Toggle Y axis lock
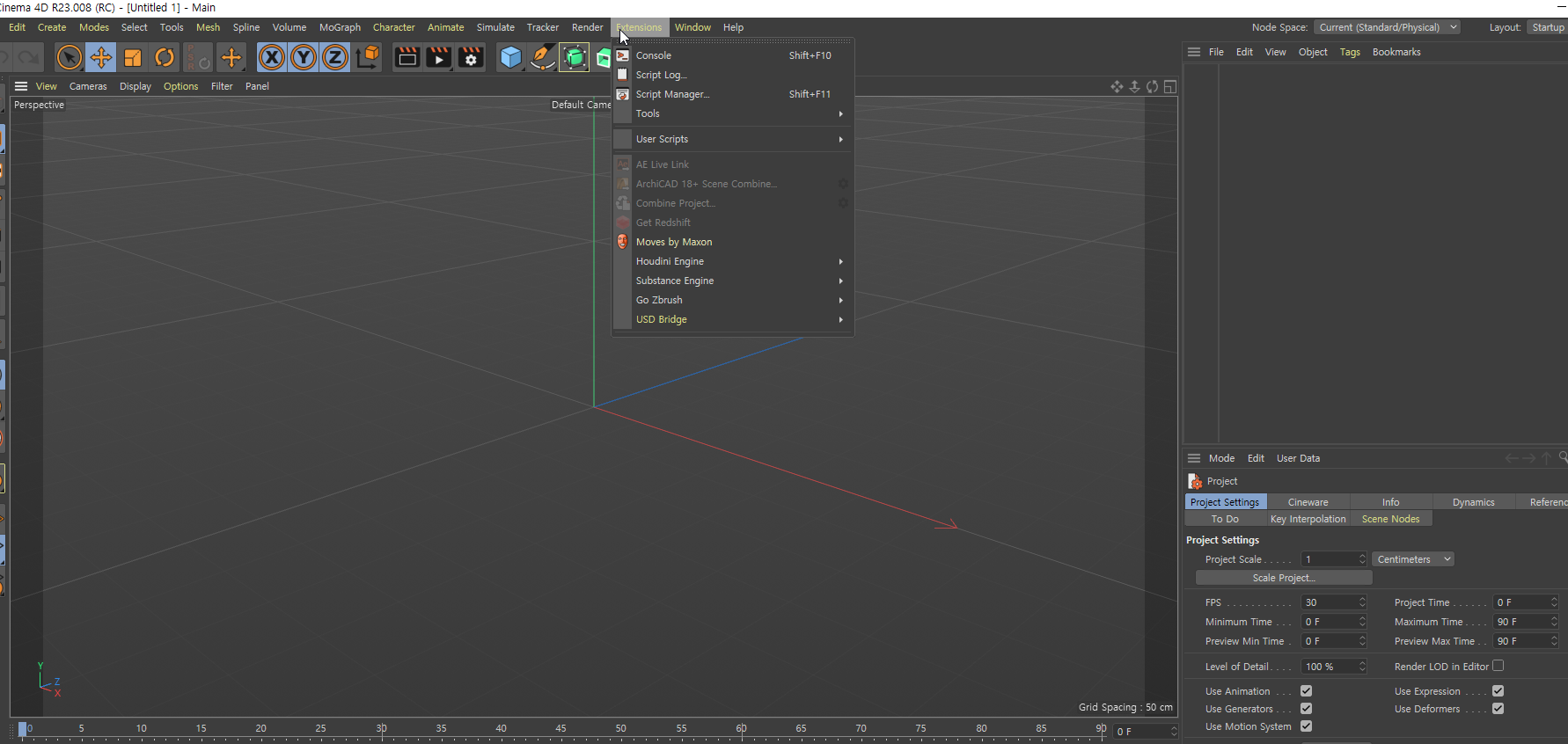The image size is (1568, 744). pyautogui.click(x=304, y=58)
